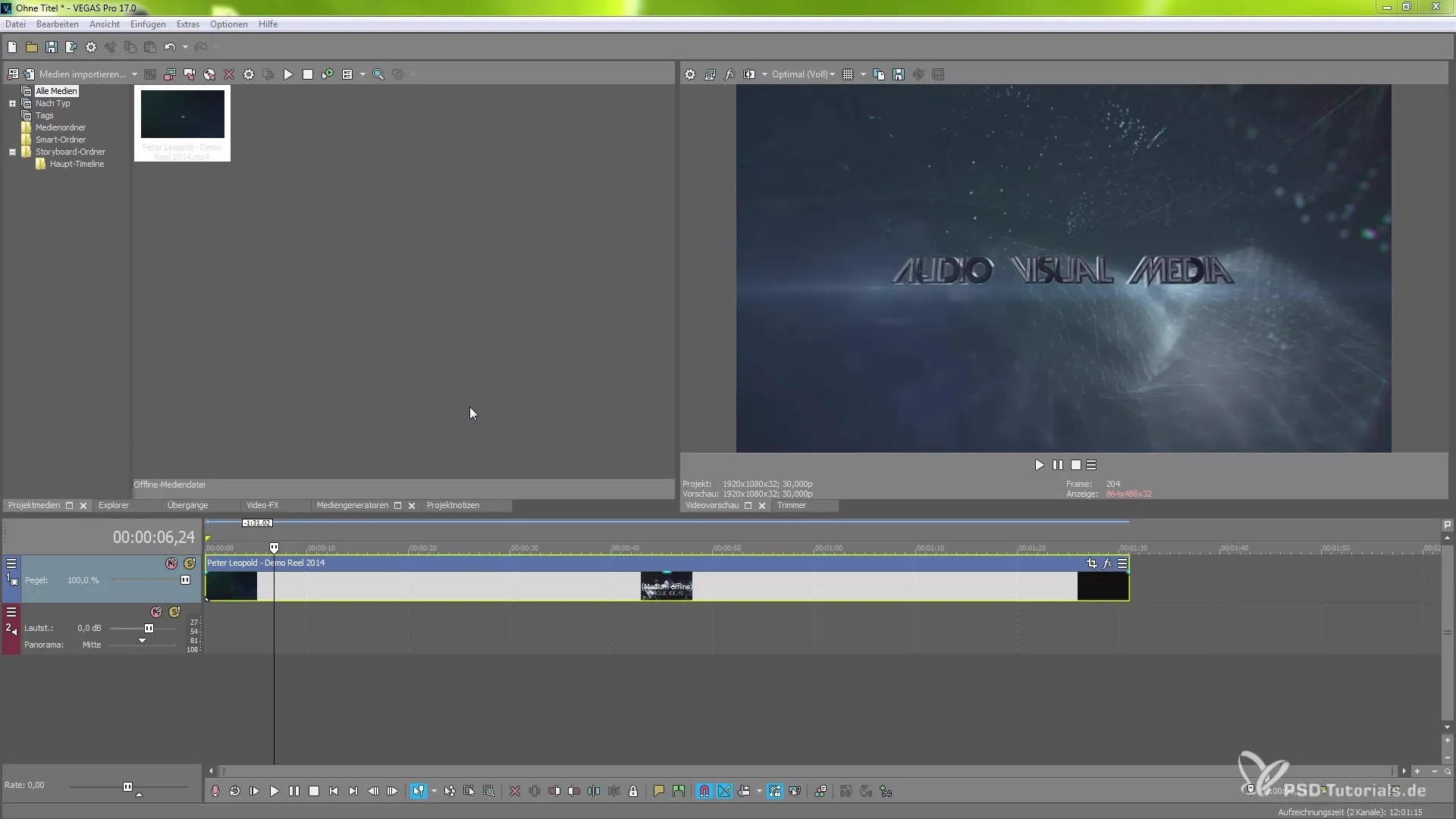The width and height of the screenshot is (1456, 819).
Task: Click the Undo arrow icon
Action: click(170, 47)
